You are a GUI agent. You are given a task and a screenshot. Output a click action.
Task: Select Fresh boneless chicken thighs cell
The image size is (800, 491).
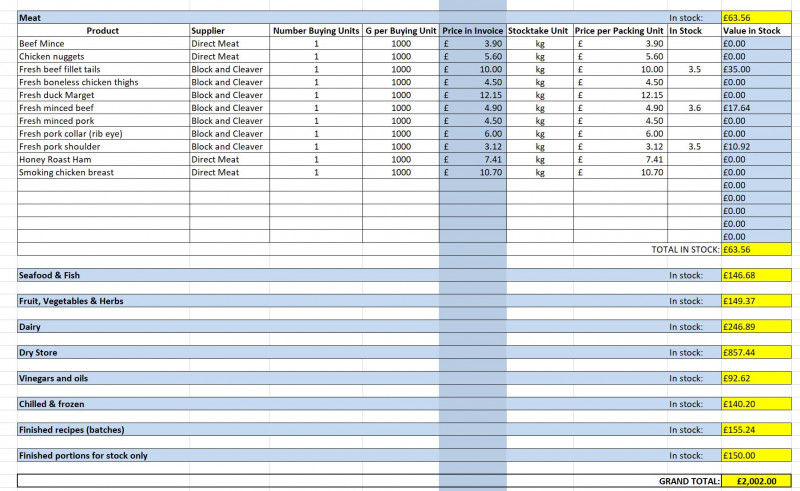pyautogui.click(x=103, y=82)
